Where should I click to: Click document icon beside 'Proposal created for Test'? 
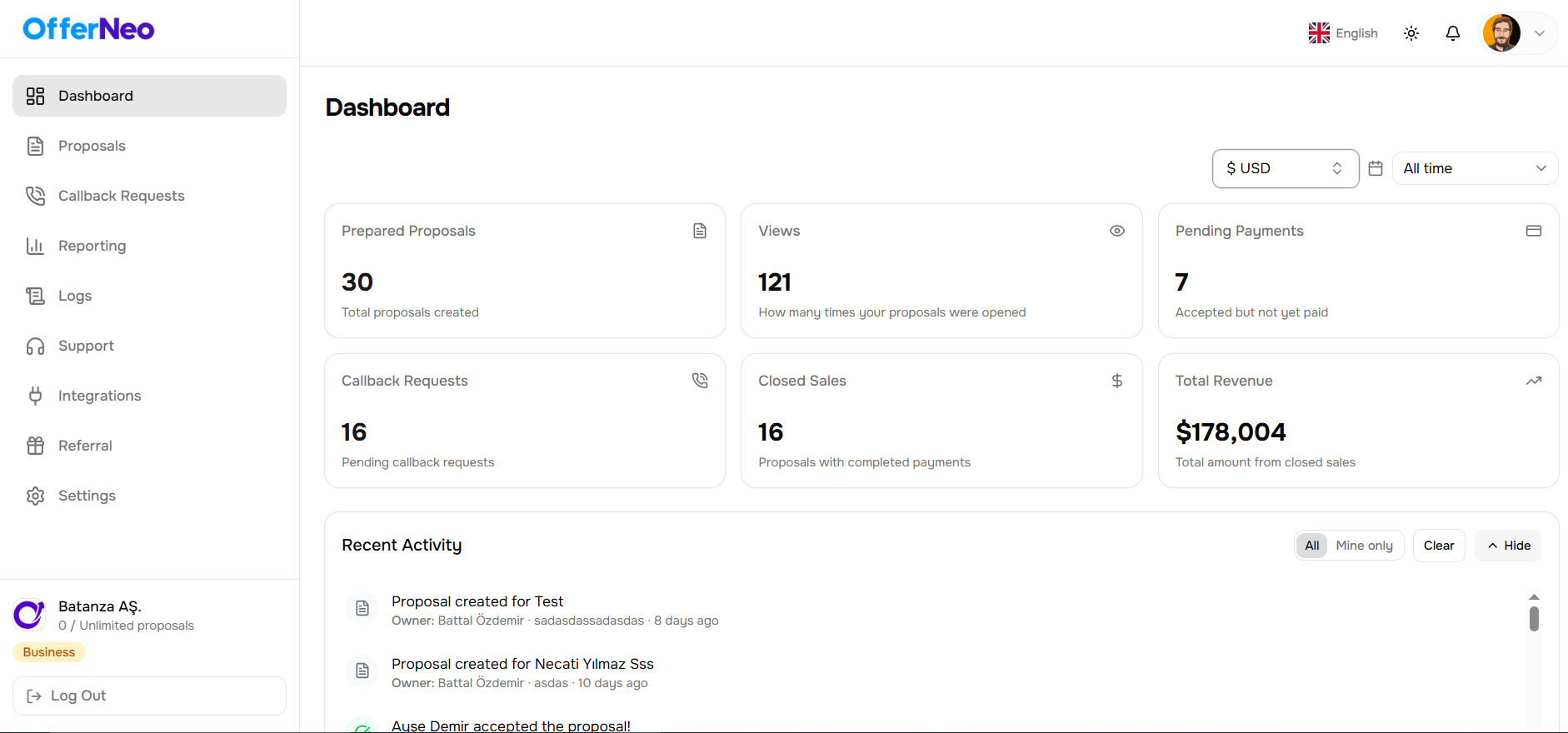click(362, 608)
